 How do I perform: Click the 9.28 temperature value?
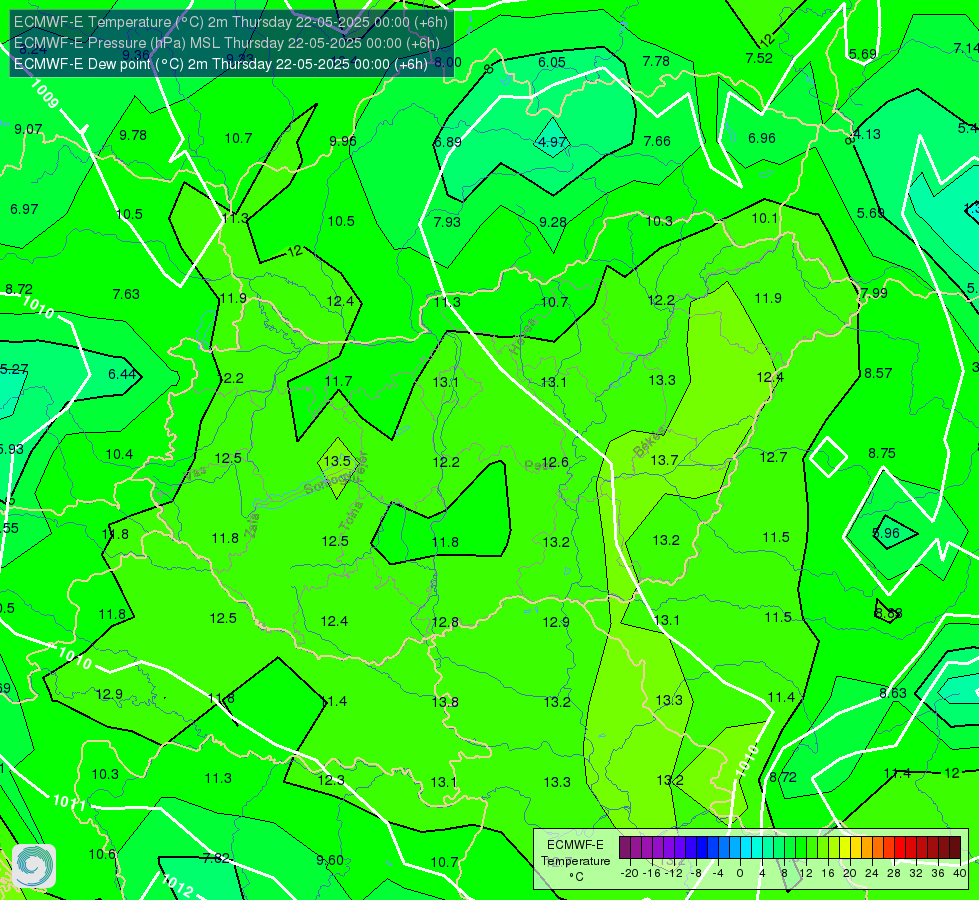click(x=553, y=222)
